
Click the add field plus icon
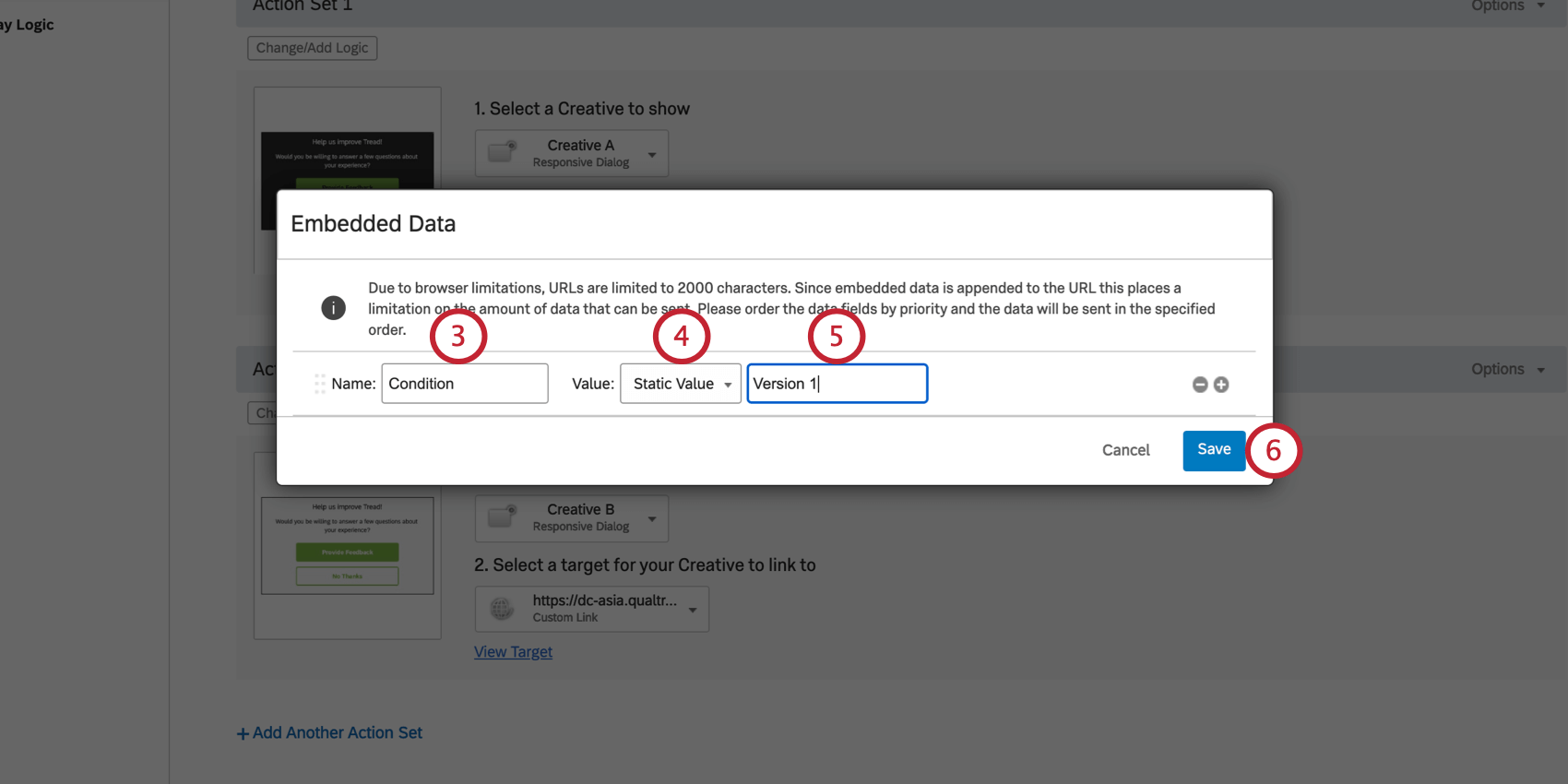(x=1221, y=385)
